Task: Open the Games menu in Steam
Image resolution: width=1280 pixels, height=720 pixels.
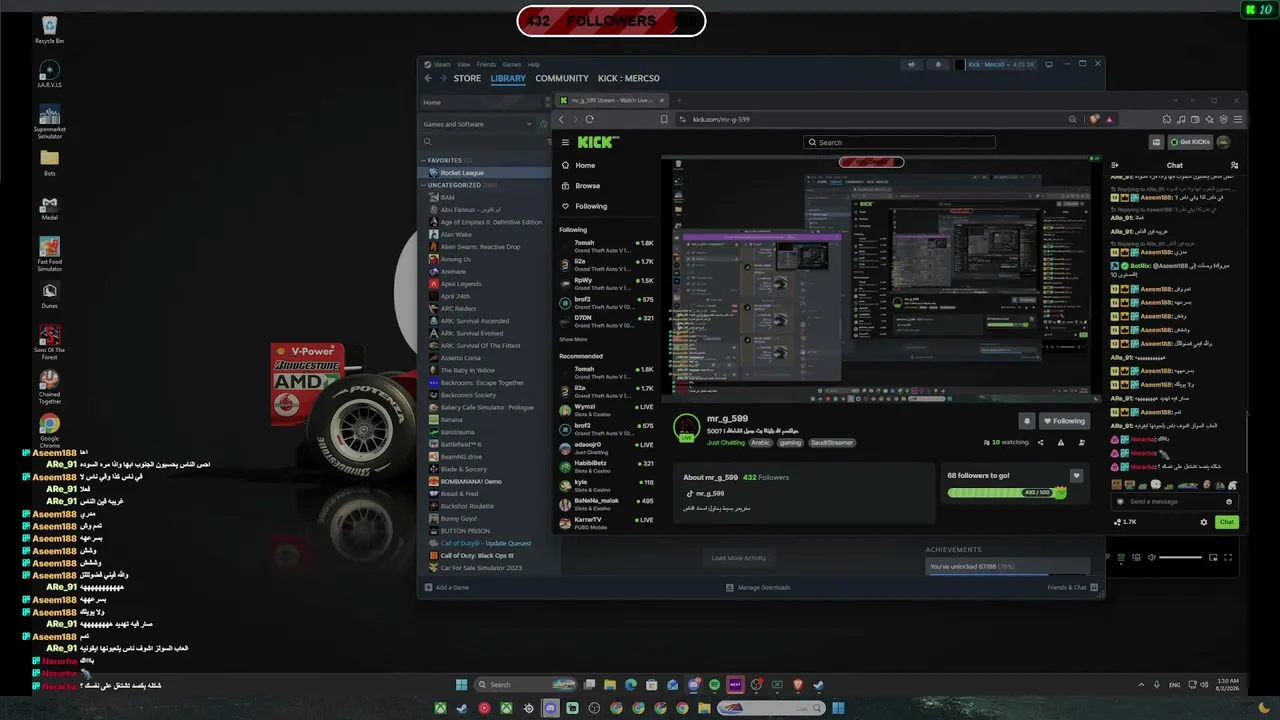Action: pyautogui.click(x=512, y=64)
